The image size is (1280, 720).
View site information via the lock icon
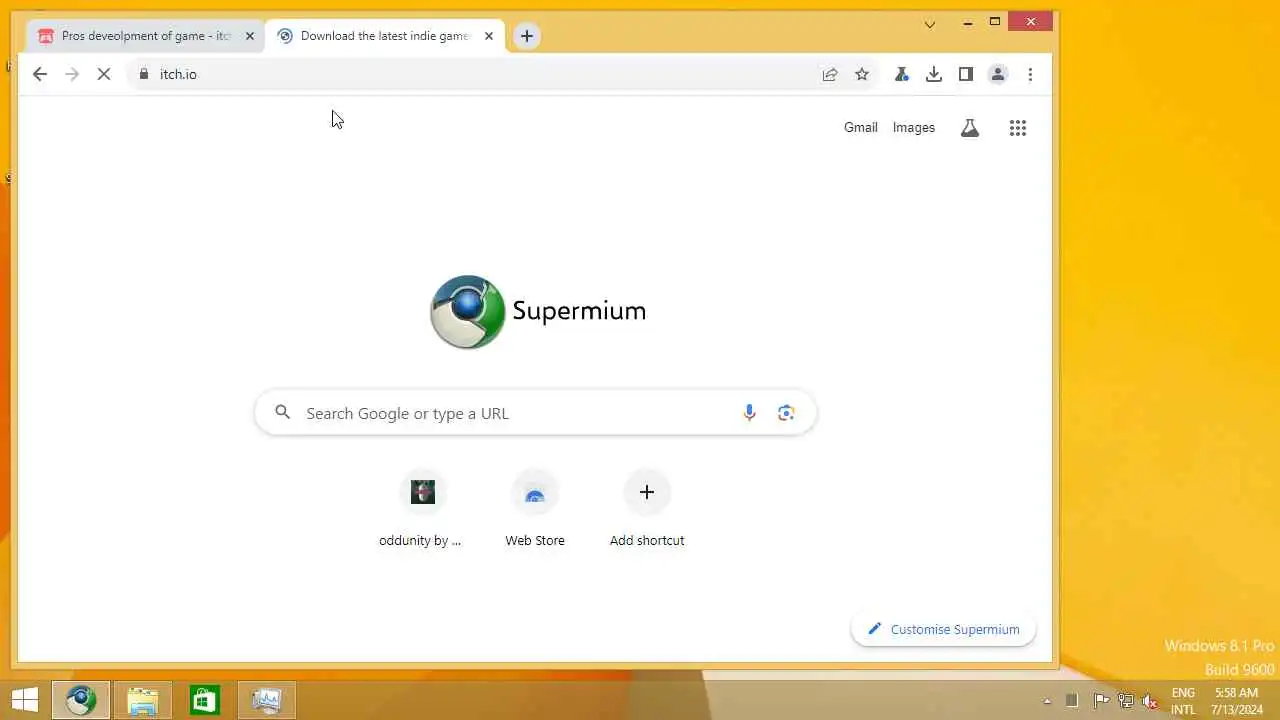click(x=144, y=74)
